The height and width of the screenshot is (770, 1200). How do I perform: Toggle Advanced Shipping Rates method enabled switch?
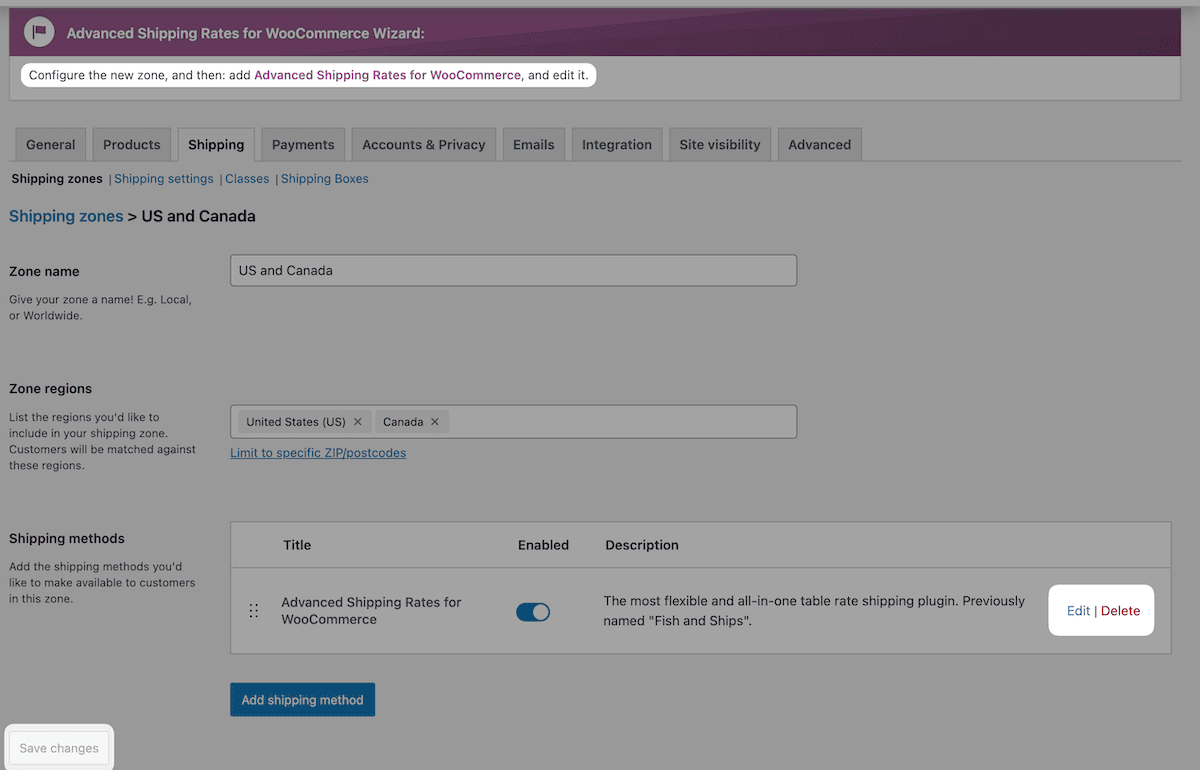pyautogui.click(x=533, y=612)
